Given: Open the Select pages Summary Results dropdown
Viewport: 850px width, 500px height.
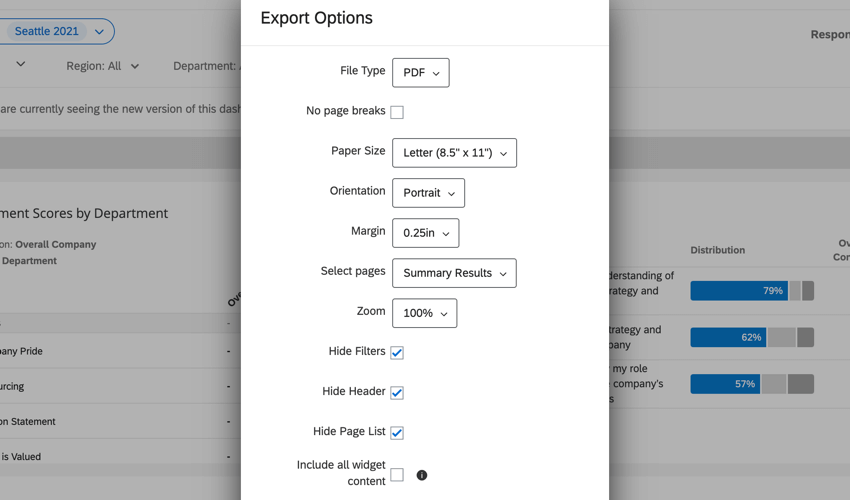Looking at the screenshot, I should click(454, 273).
